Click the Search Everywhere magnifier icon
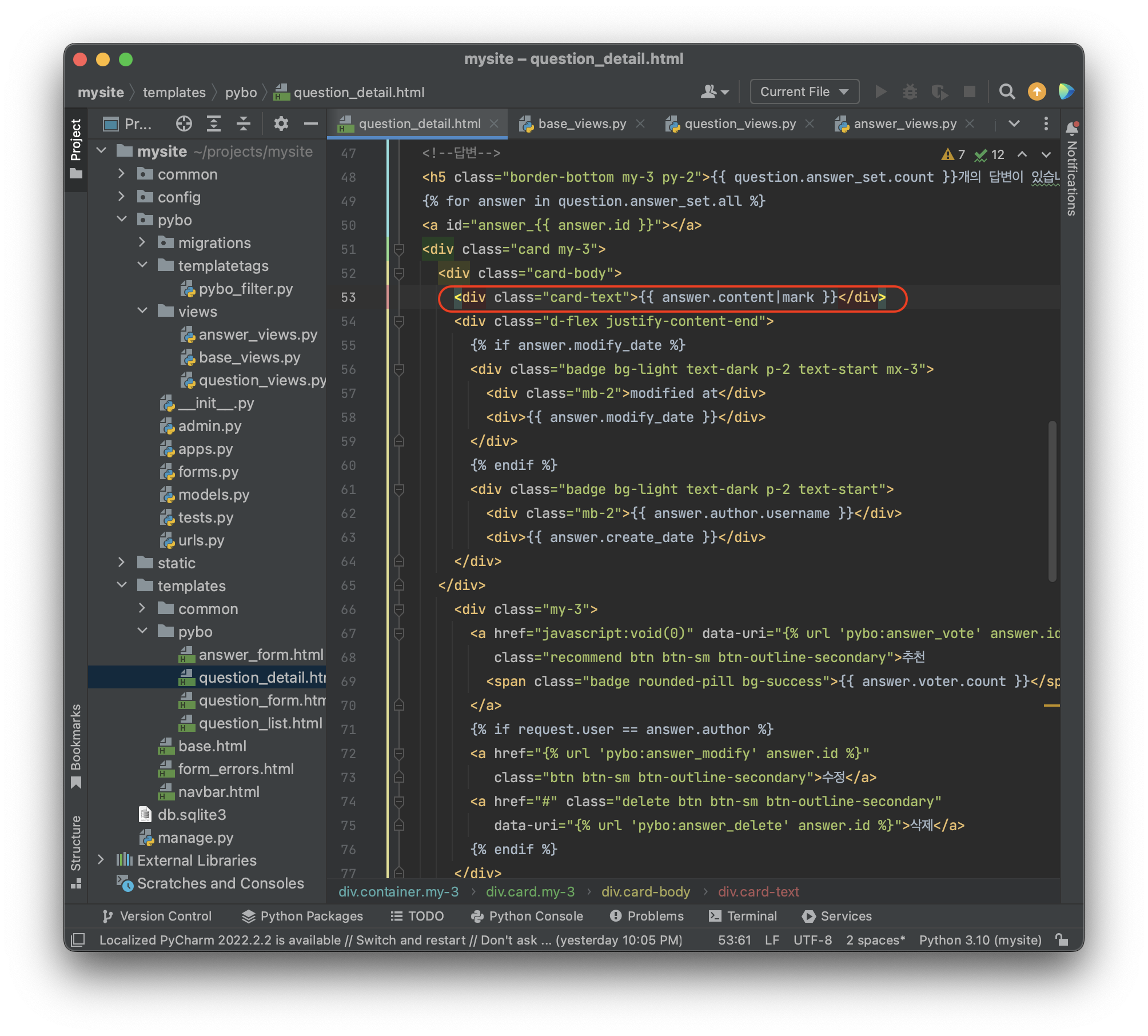Viewport: 1148px width, 1036px height. (x=1007, y=91)
